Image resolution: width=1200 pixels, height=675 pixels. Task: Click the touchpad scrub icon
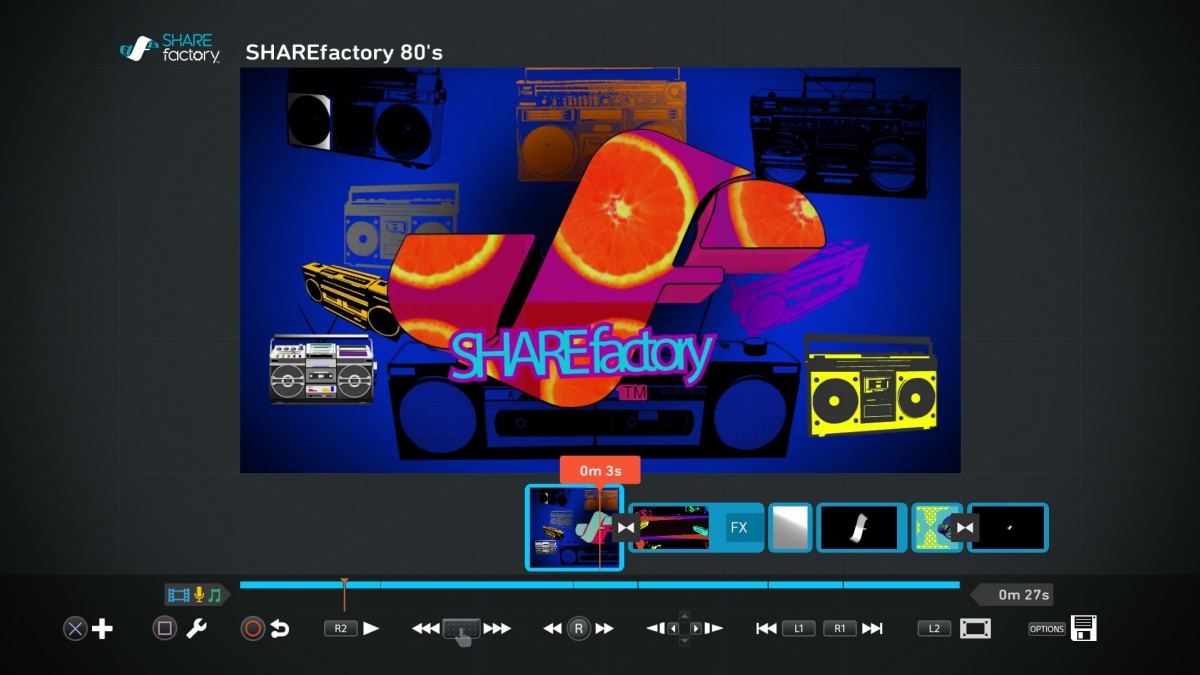[x=464, y=630]
